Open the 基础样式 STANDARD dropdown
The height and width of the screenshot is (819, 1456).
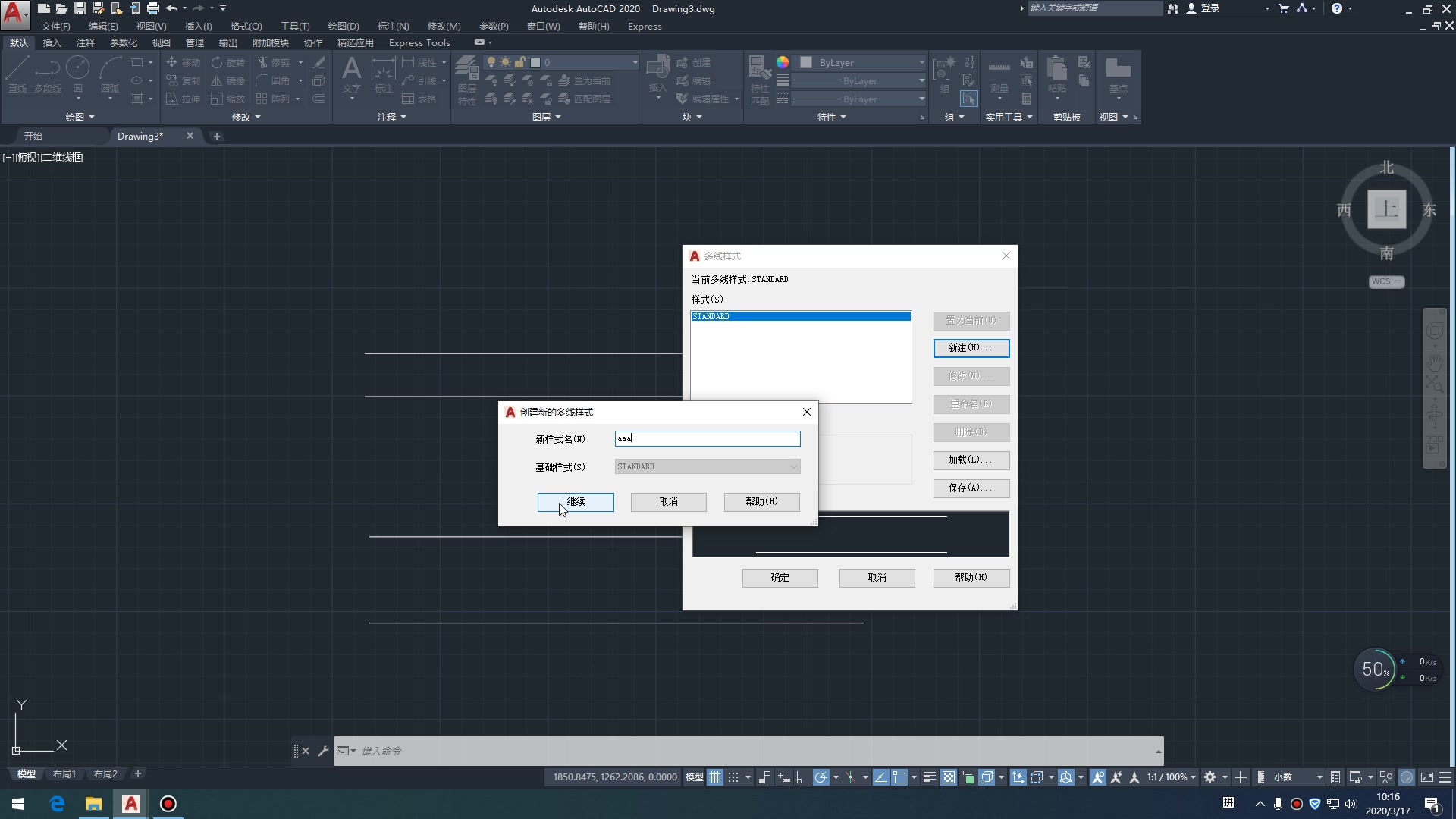point(792,466)
